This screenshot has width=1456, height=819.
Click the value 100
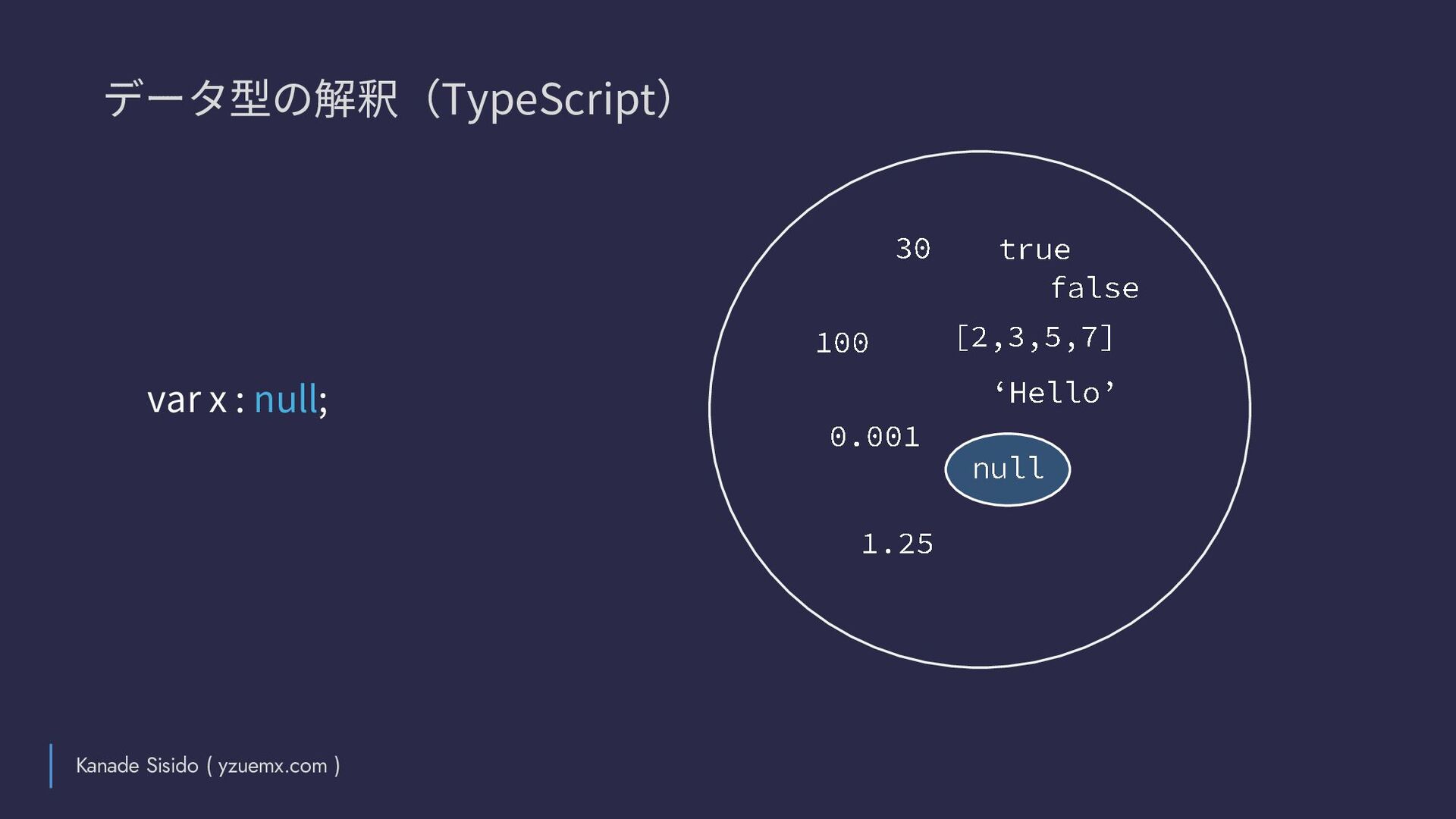[x=842, y=343]
